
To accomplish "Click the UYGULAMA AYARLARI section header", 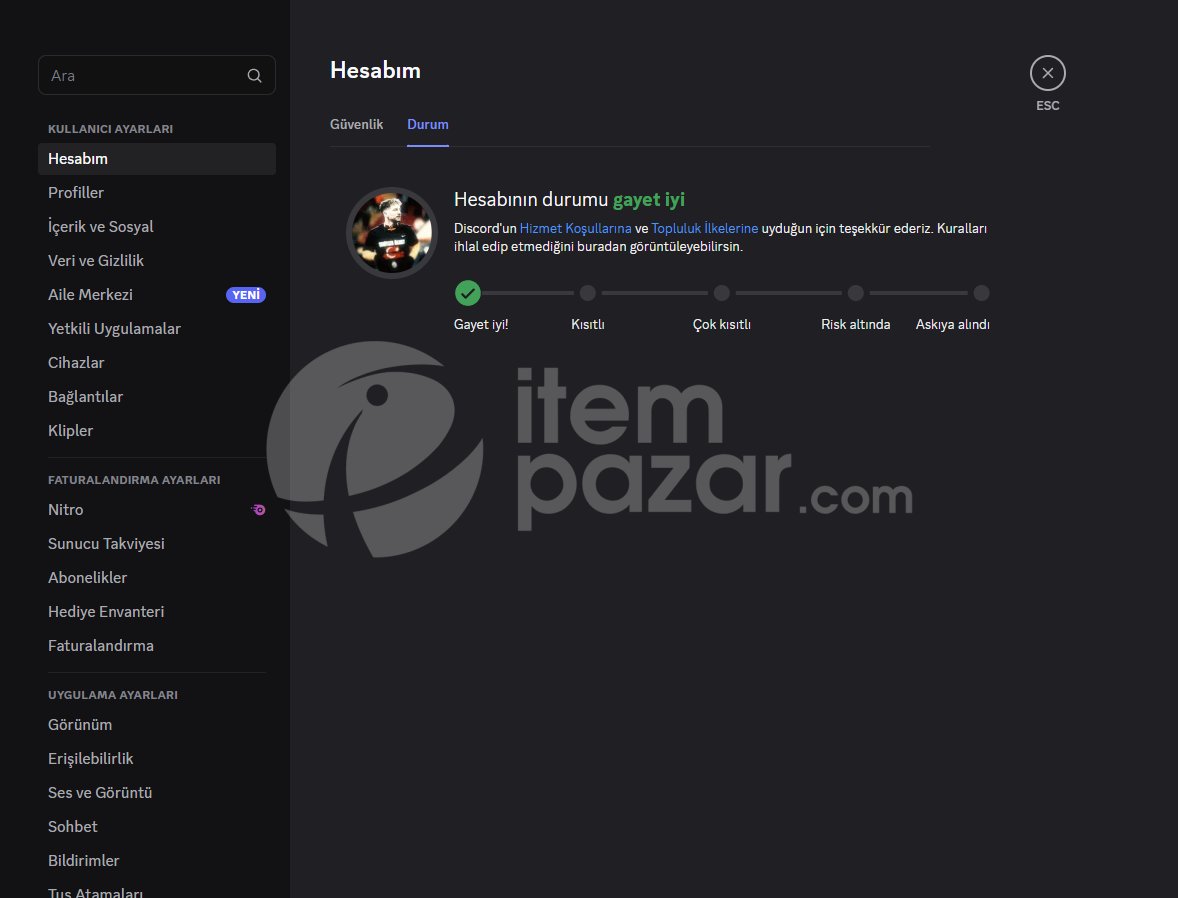I will tap(113, 695).
